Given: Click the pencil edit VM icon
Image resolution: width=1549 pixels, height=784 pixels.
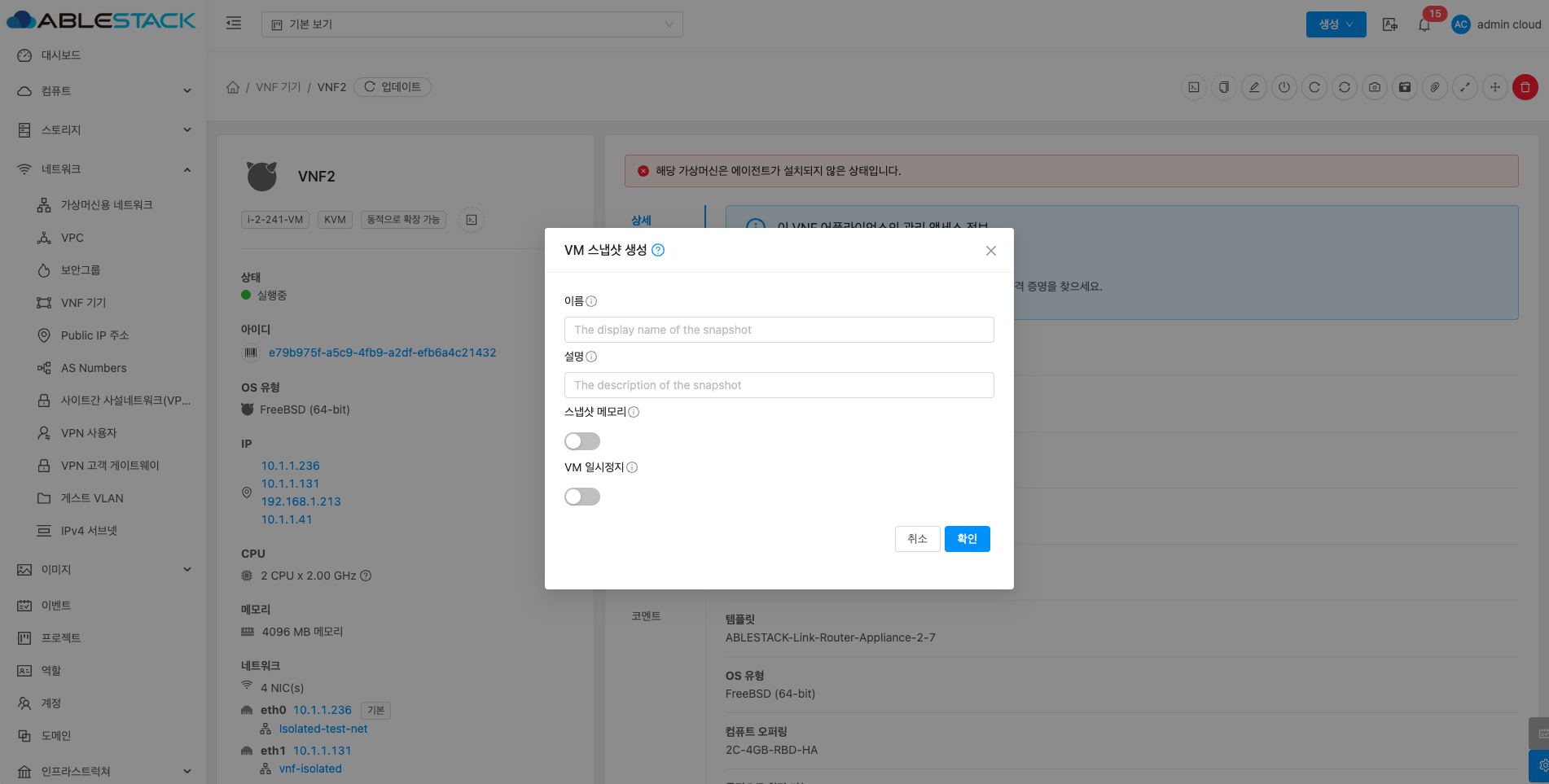Looking at the screenshot, I should [1254, 87].
